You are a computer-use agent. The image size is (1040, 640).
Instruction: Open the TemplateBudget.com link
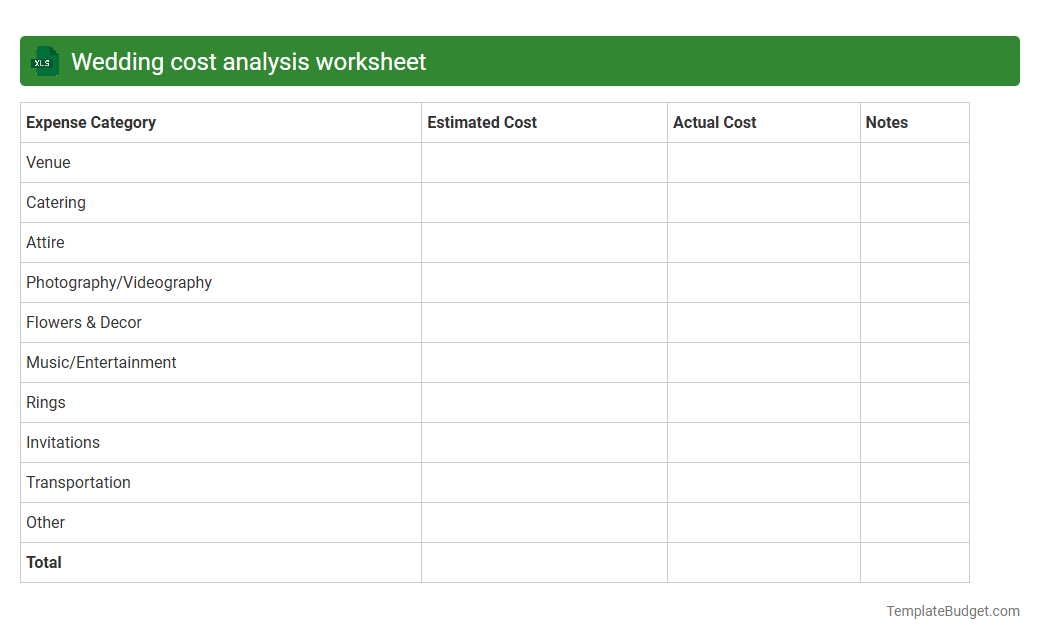click(952, 610)
